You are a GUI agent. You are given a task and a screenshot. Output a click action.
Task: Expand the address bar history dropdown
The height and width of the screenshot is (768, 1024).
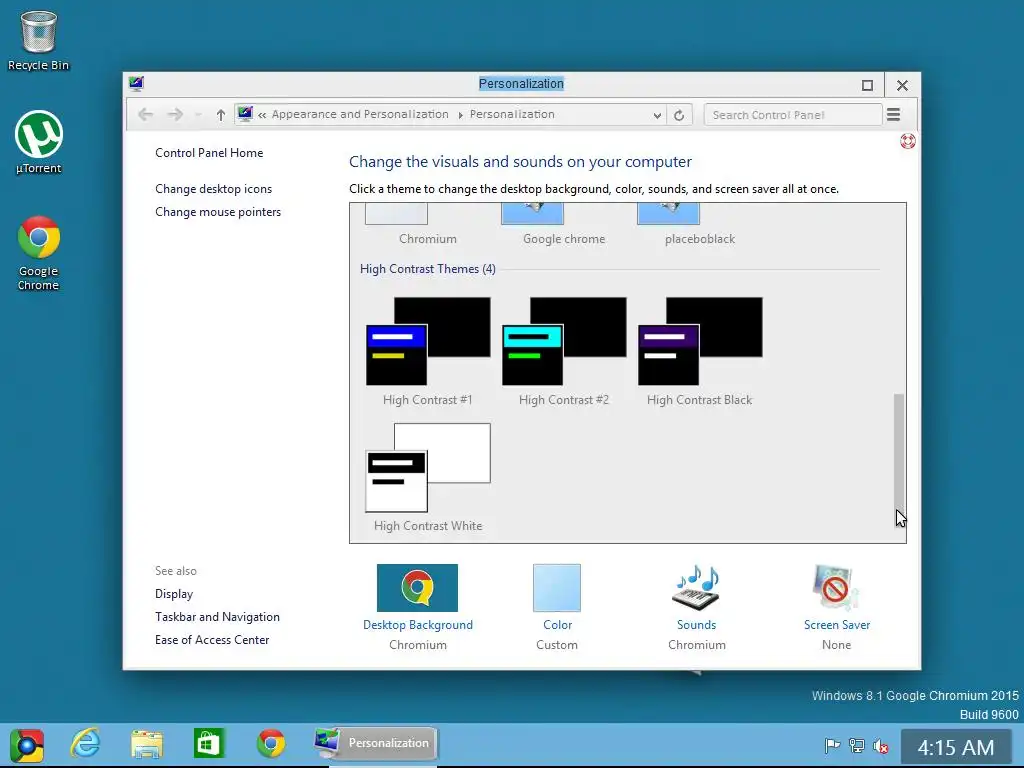point(657,116)
